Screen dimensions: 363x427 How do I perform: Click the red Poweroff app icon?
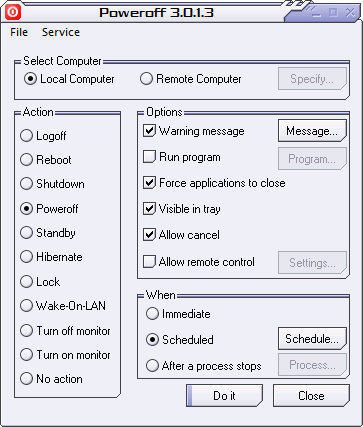click(13, 12)
